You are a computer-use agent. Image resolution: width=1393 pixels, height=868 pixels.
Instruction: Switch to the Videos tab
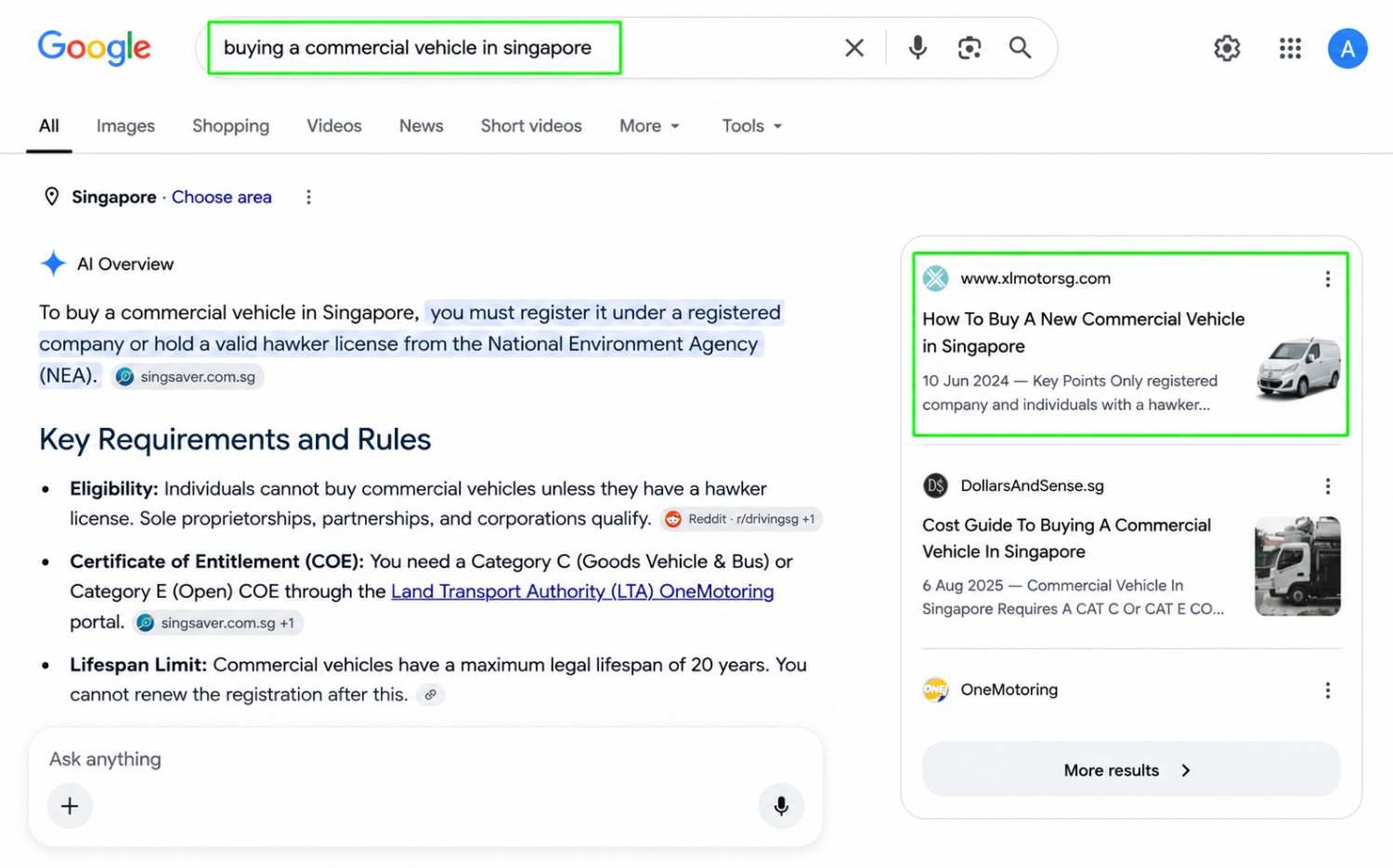pos(334,126)
